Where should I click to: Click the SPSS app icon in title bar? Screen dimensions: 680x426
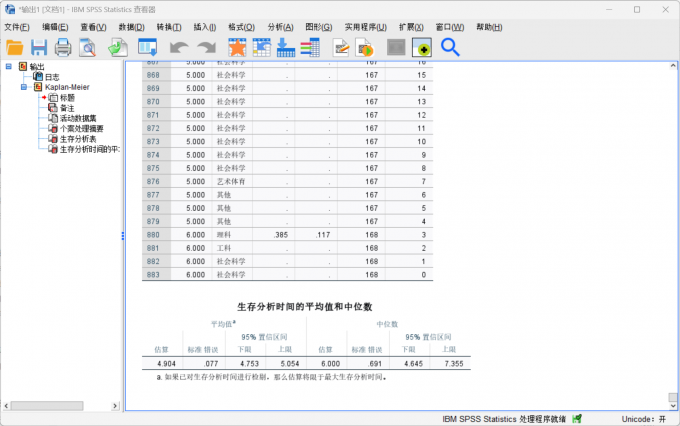coord(10,9)
